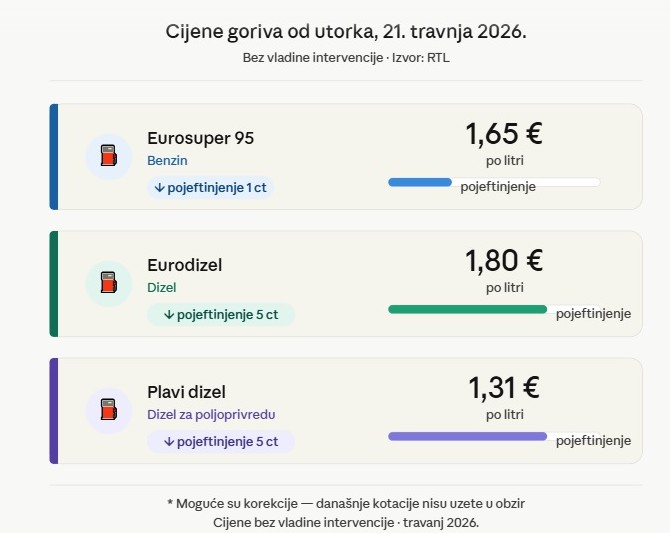Click the 1,65 € price
The width and height of the screenshot is (670, 533).
click(504, 134)
